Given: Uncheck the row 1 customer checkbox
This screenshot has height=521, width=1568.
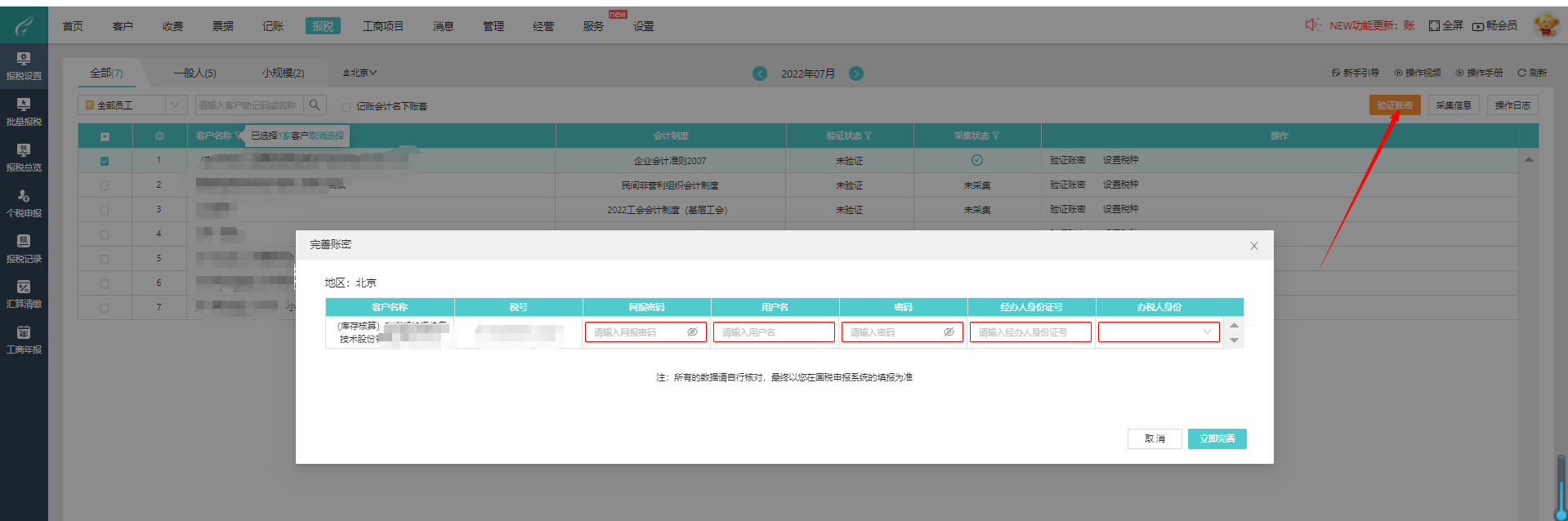Looking at the screenshot, I should 105,161.
